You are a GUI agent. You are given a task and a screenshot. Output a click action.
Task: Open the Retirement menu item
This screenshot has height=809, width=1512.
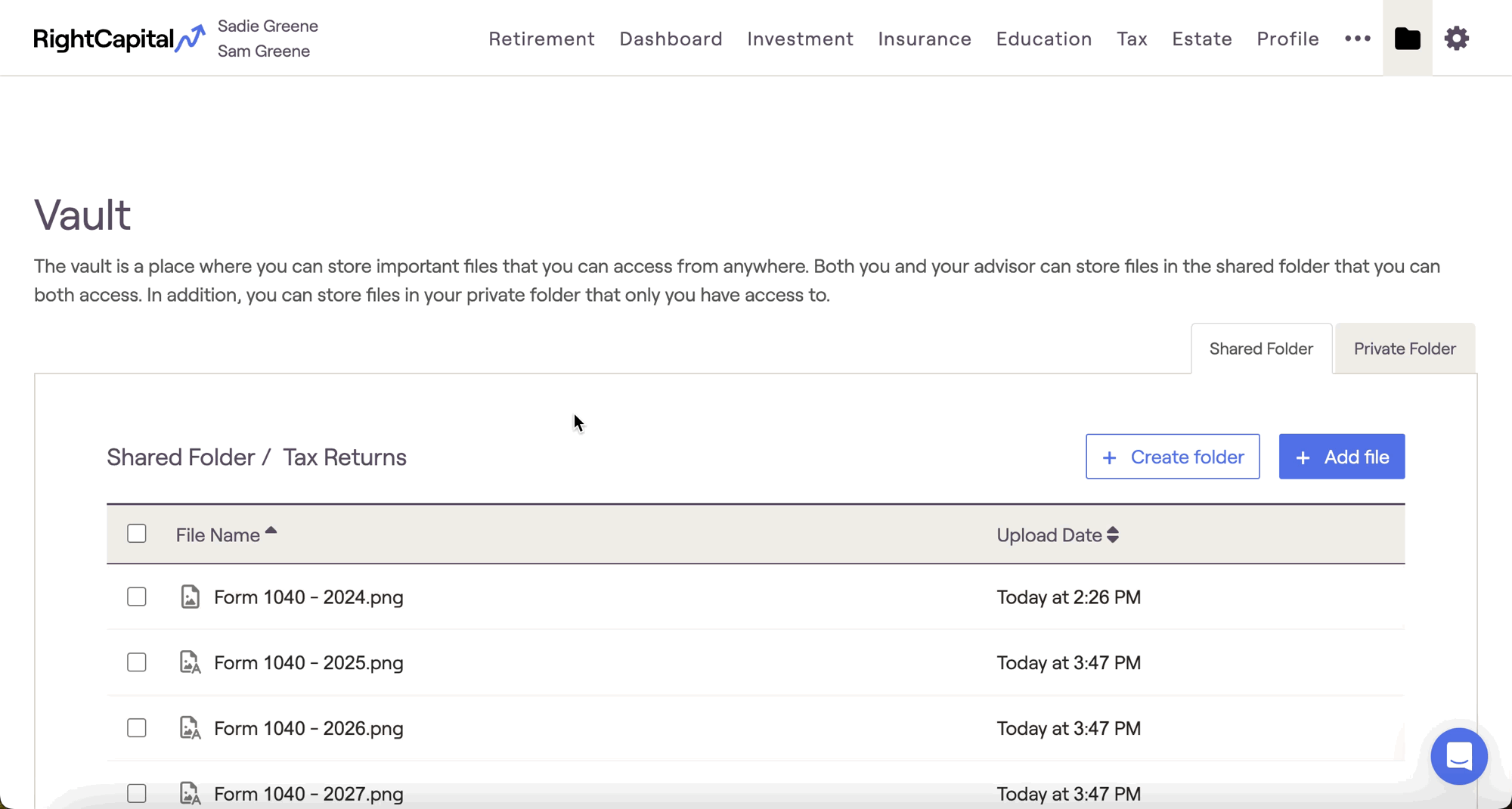[x=541, y=39]
